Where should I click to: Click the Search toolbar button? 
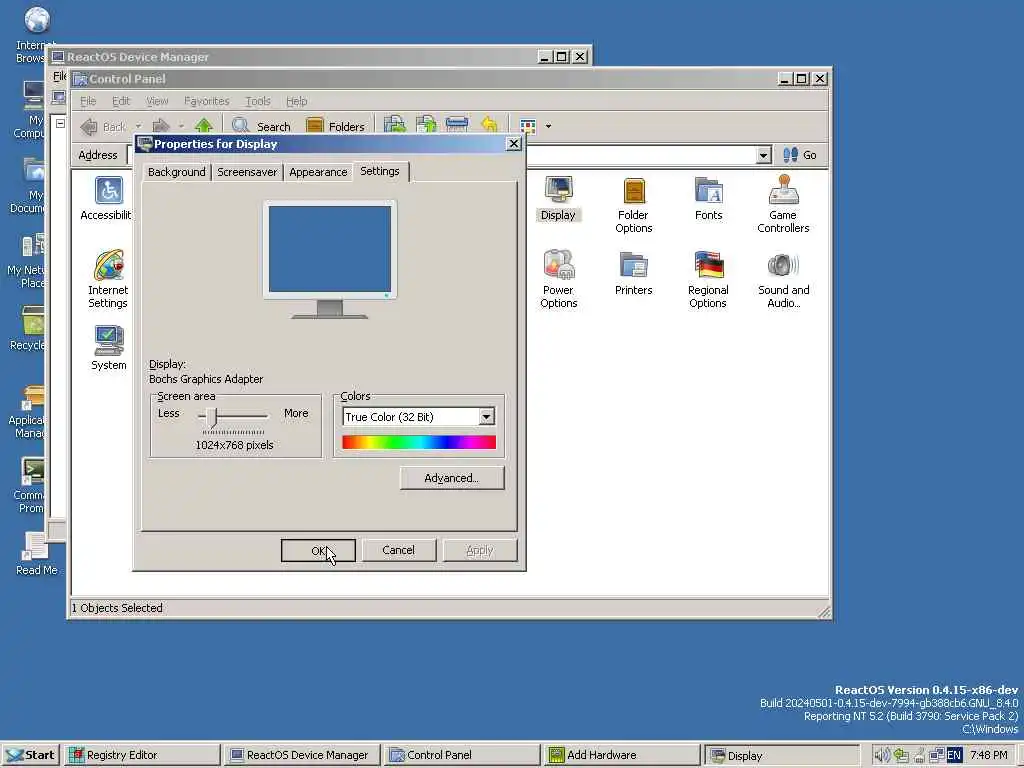click(x=261, y=126)
